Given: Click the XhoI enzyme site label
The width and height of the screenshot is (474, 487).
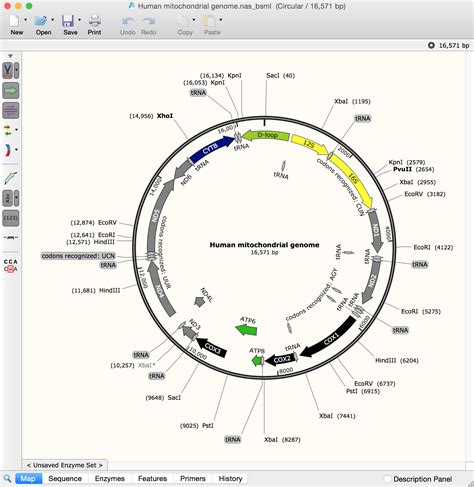Looking at the screenshot, I should (165, 116).
